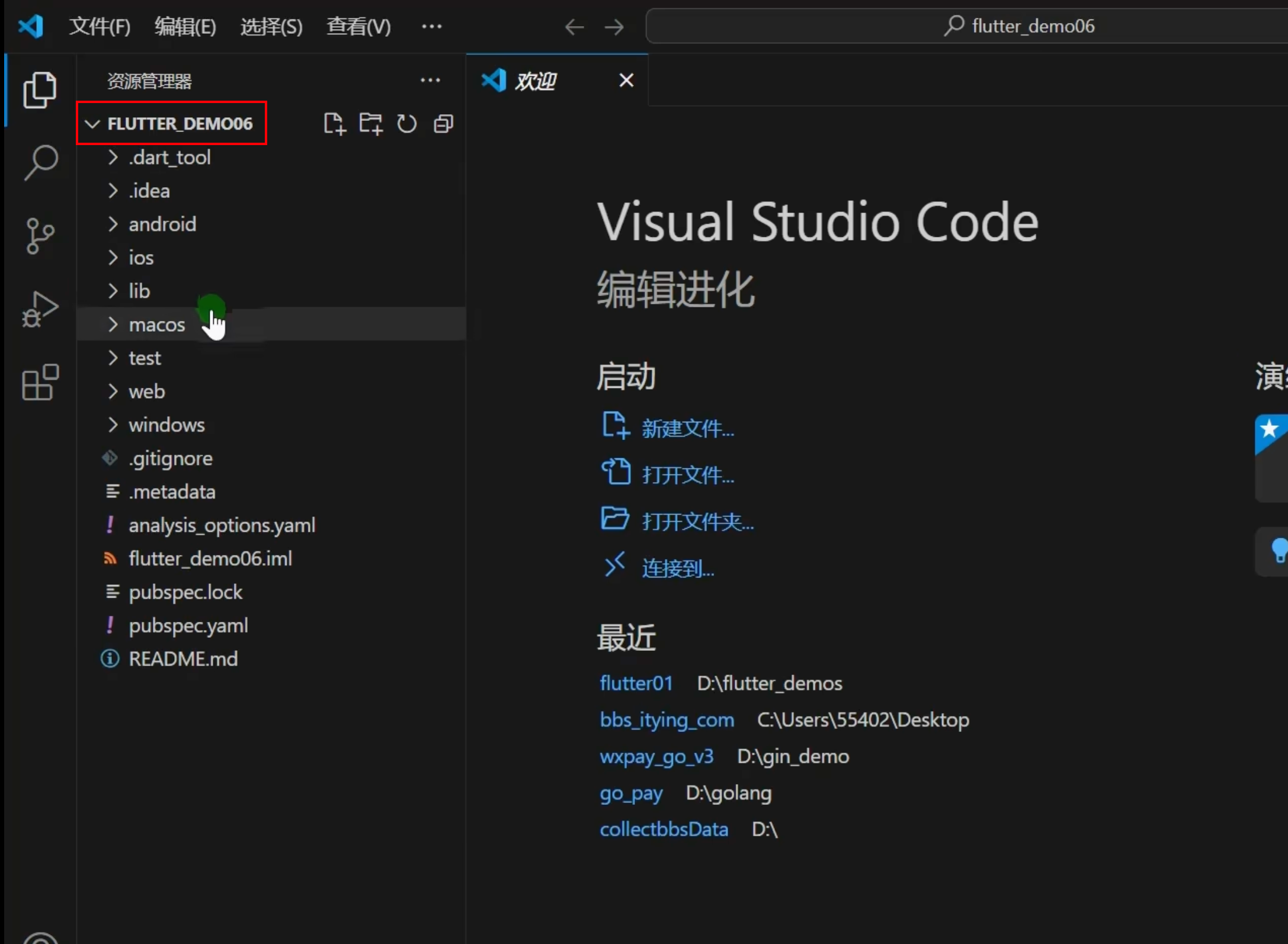The height and width of the screenshot is (944, 1288).
Task: Open the Extensions view
Action: 40,383
